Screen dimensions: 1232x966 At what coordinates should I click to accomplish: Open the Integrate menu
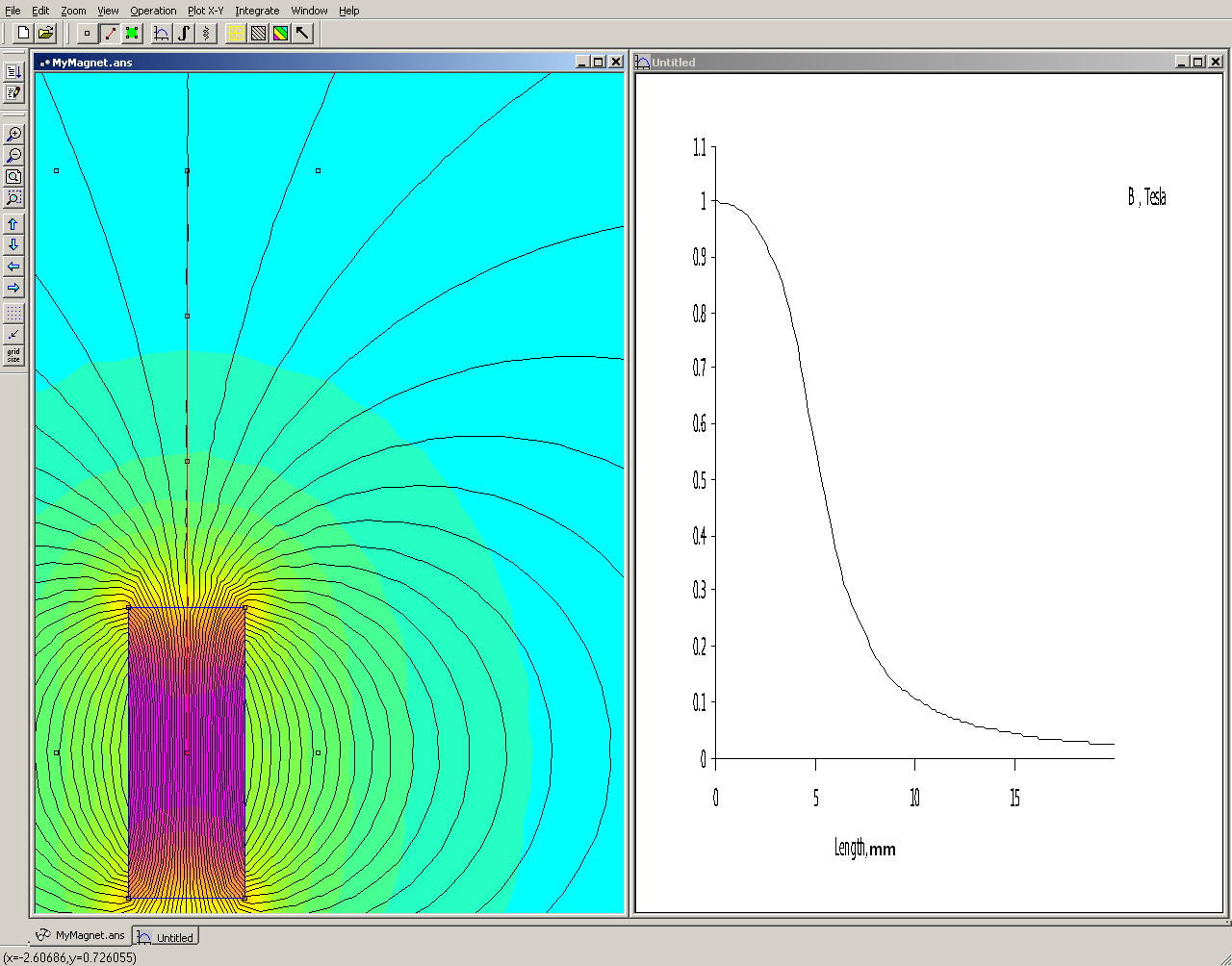[257, 11]
